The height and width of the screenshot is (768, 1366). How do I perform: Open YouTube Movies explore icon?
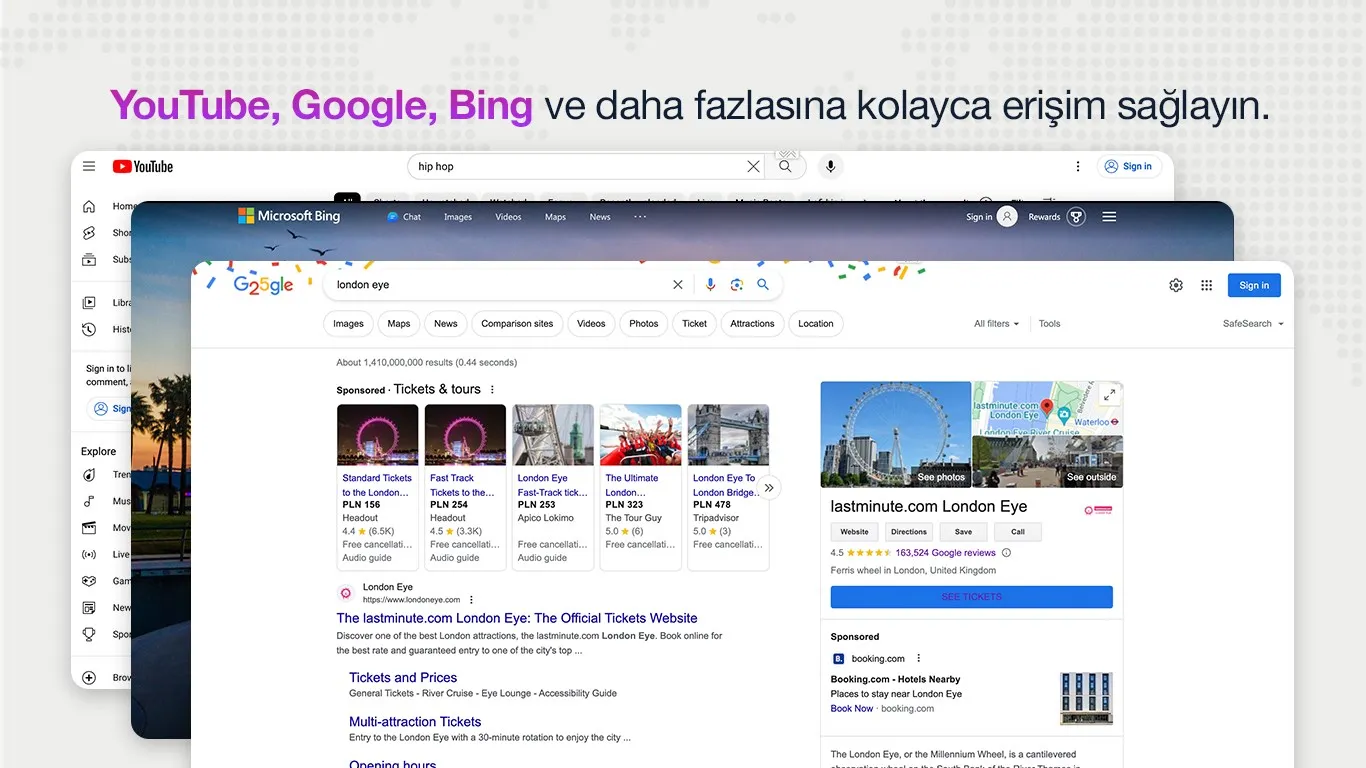click(x=89, y=527)
